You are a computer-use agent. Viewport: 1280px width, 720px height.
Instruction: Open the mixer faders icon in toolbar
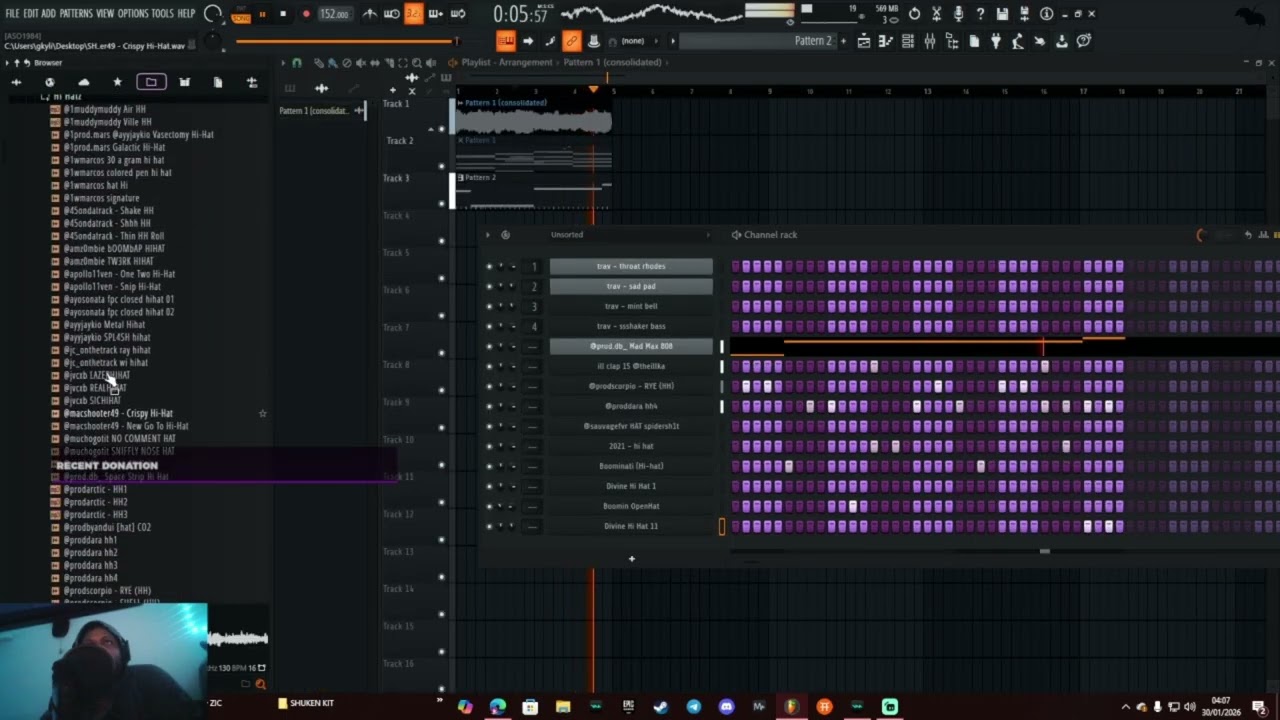(x=929, y=41)
